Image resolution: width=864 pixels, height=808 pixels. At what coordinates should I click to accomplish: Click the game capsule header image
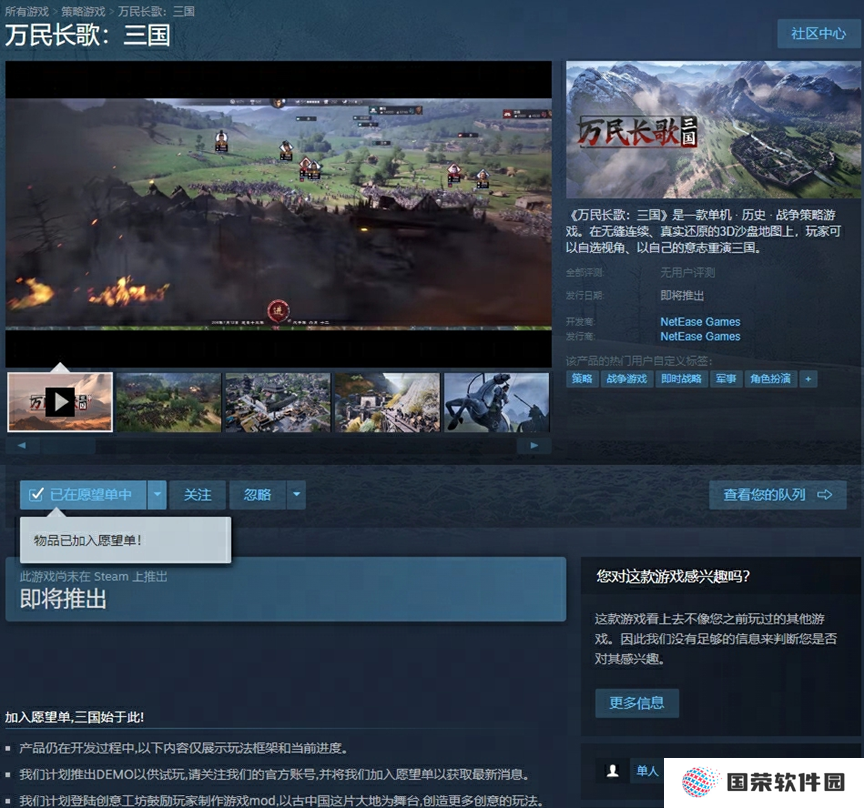click(x=713, y=130)
